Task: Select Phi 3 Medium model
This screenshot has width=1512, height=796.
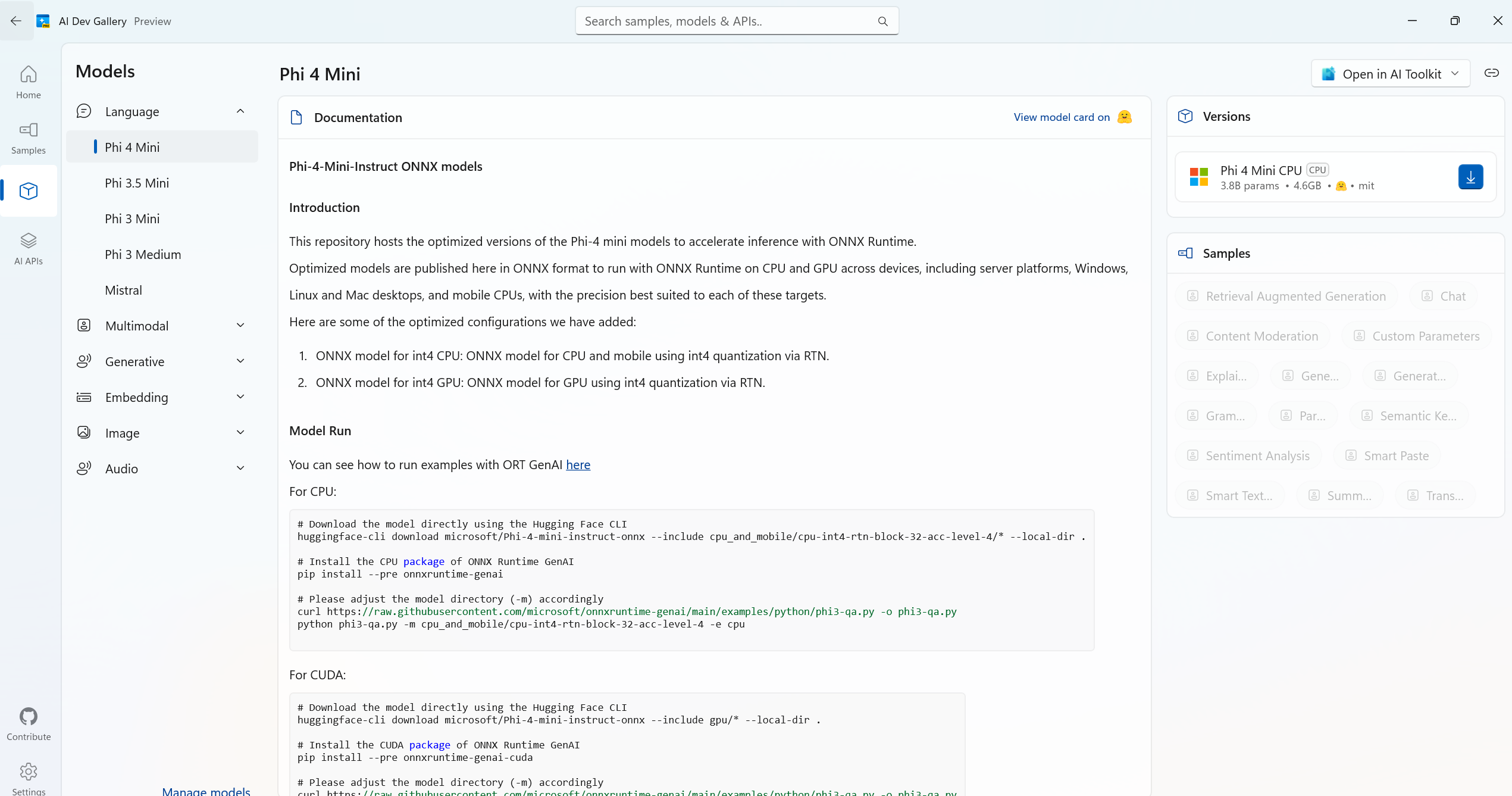Action: pyautogui.click(x=162, y=254)
